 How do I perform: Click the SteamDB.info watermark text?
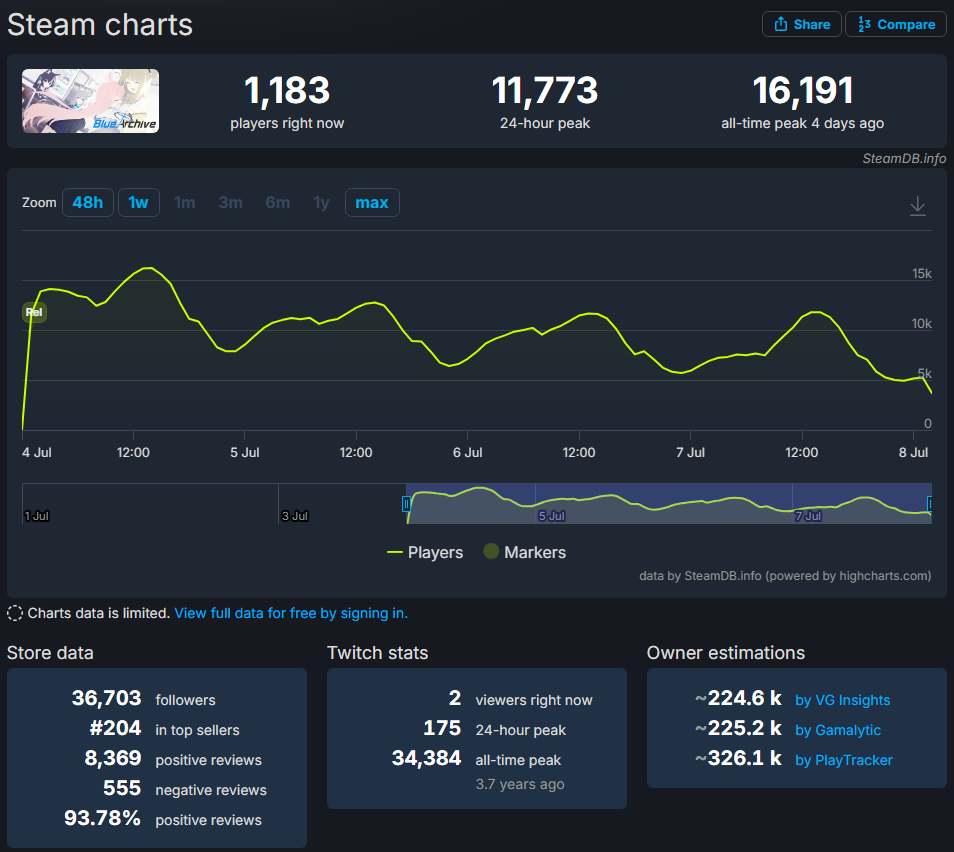click(904, 159)
